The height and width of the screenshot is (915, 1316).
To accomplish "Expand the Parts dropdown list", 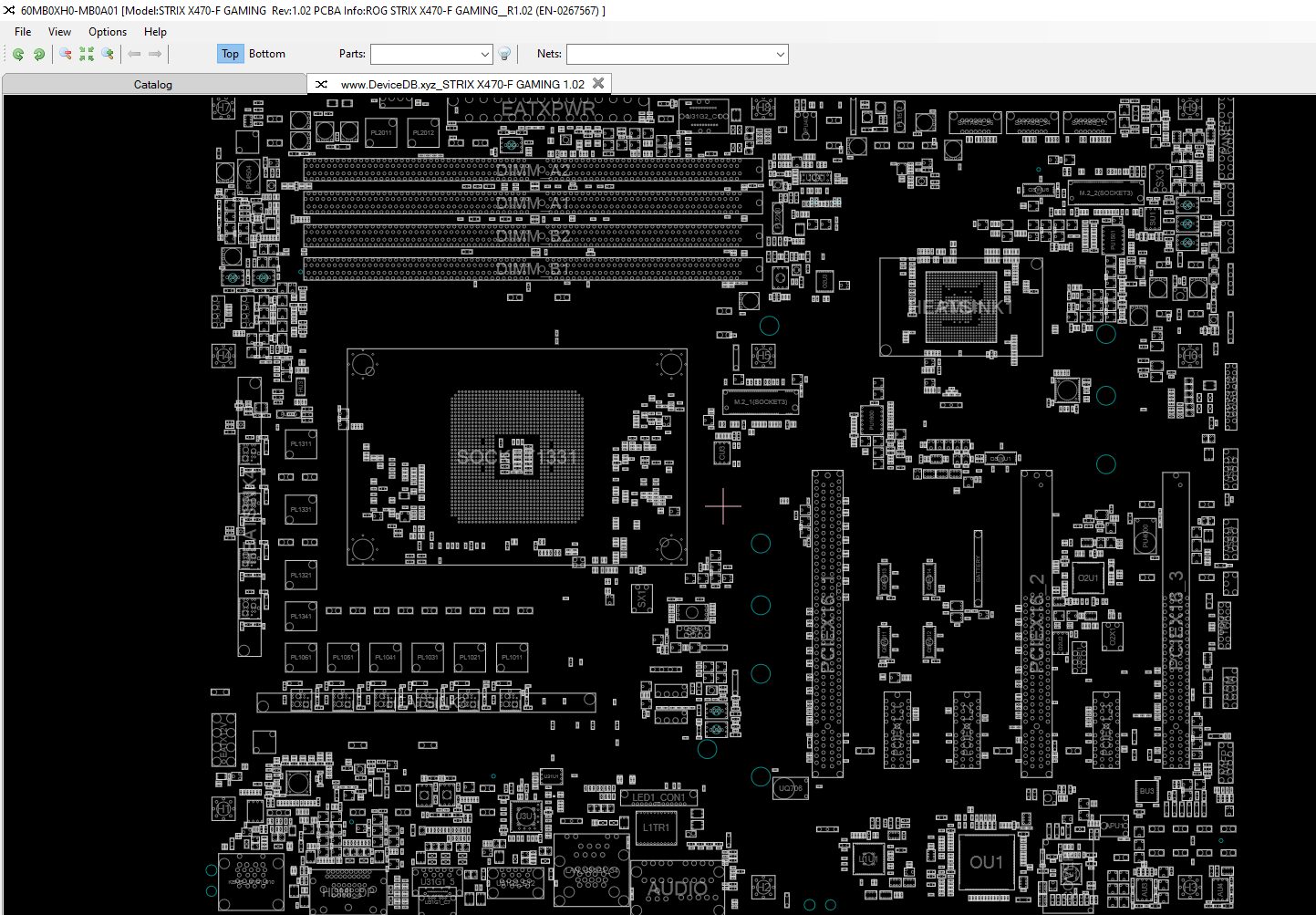I will 484,55.
